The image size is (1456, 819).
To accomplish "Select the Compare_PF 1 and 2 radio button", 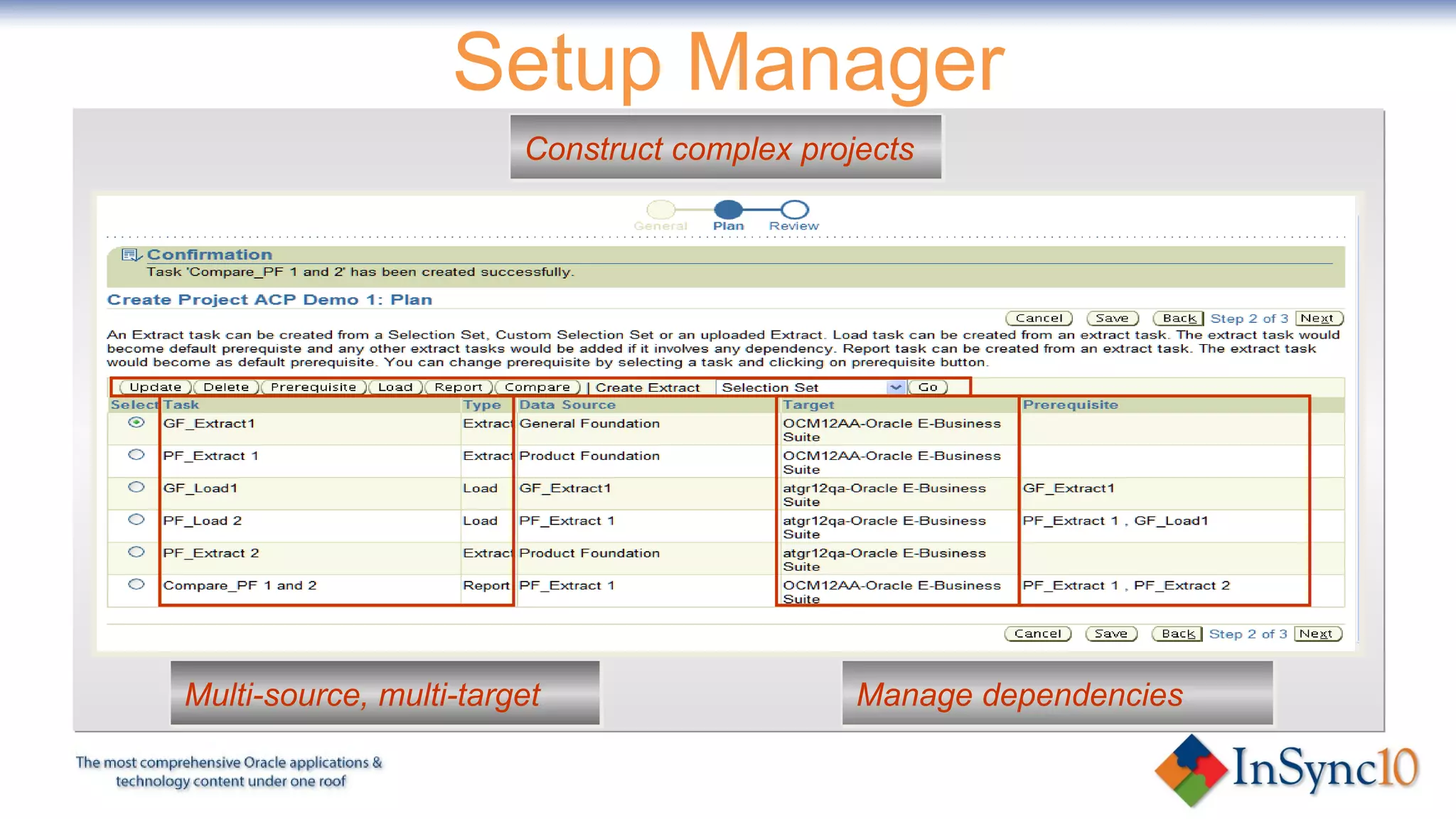I will 136,584.
